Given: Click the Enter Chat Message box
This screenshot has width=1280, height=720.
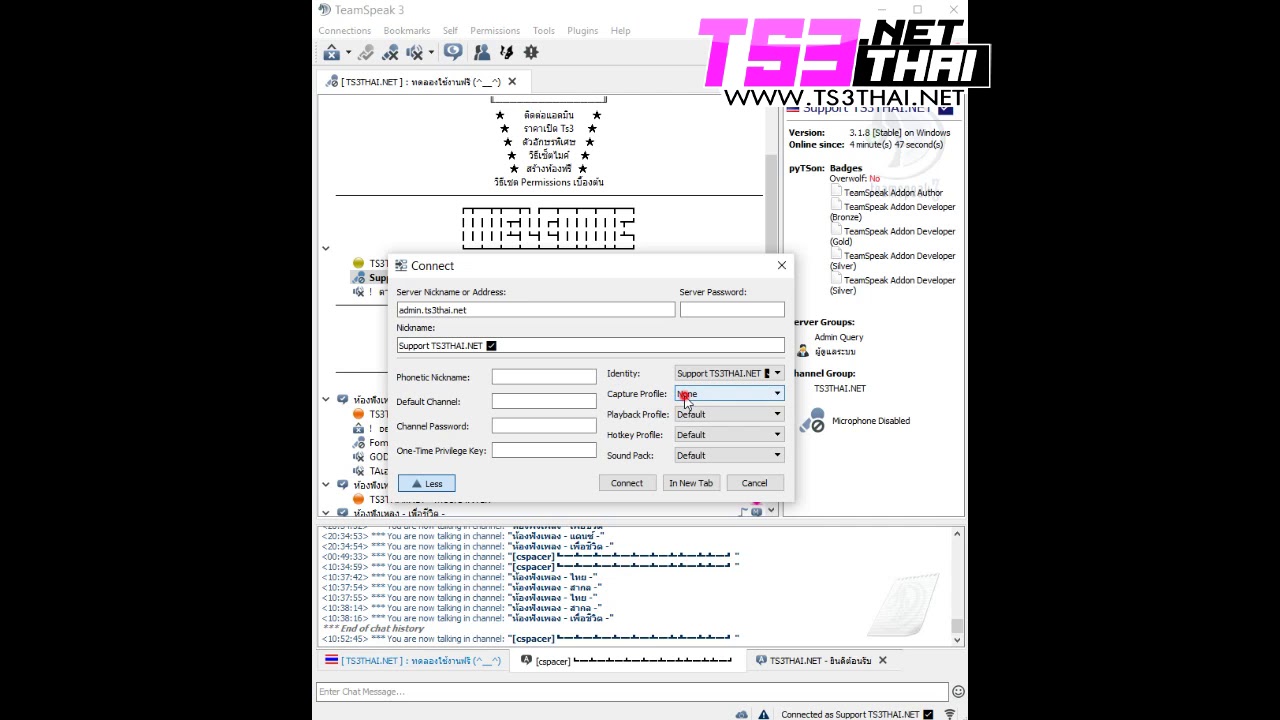Looking at the screenshot, I should pos(632,691).
